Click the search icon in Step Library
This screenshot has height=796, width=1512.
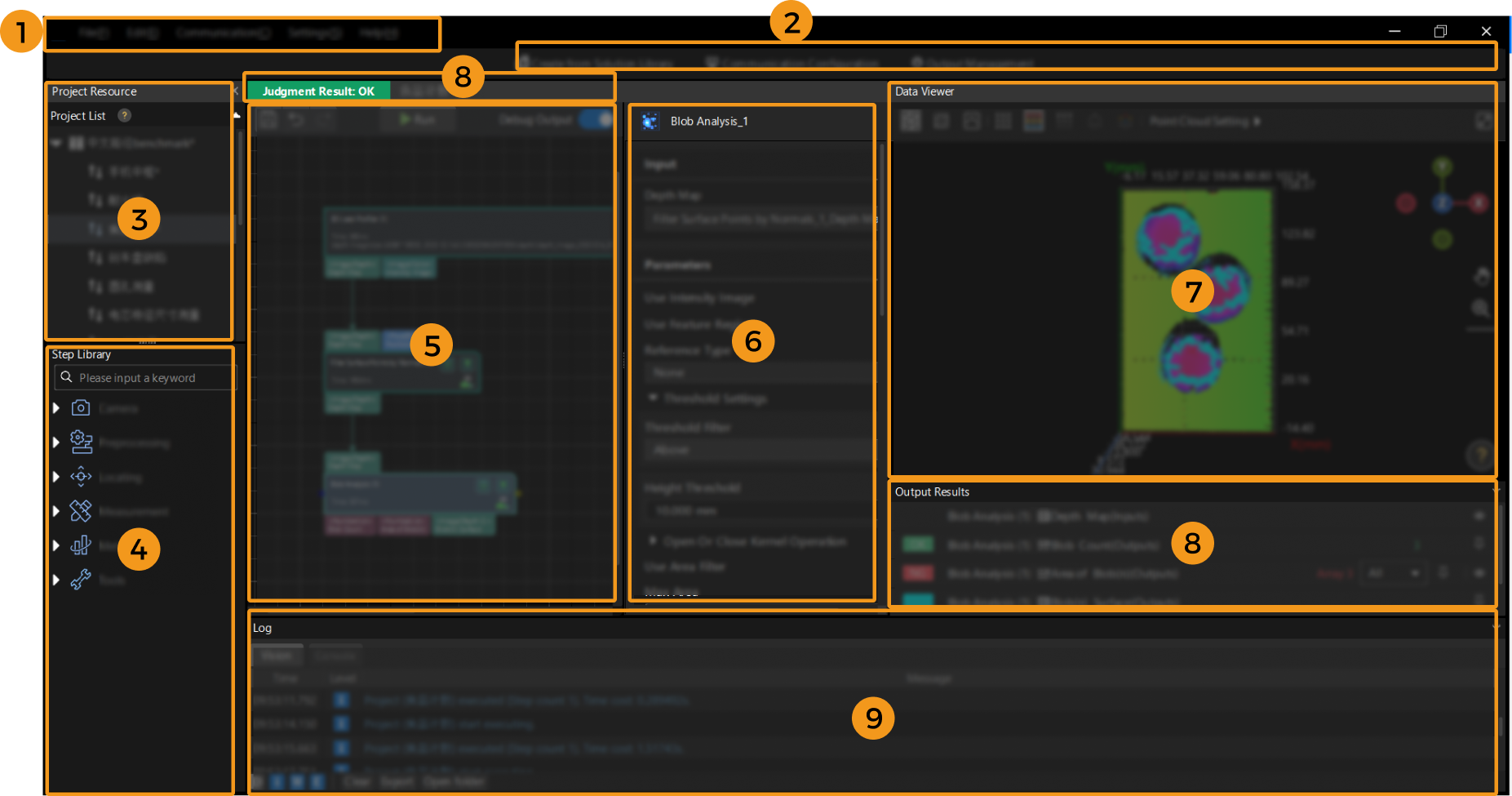tap(66, 377)
